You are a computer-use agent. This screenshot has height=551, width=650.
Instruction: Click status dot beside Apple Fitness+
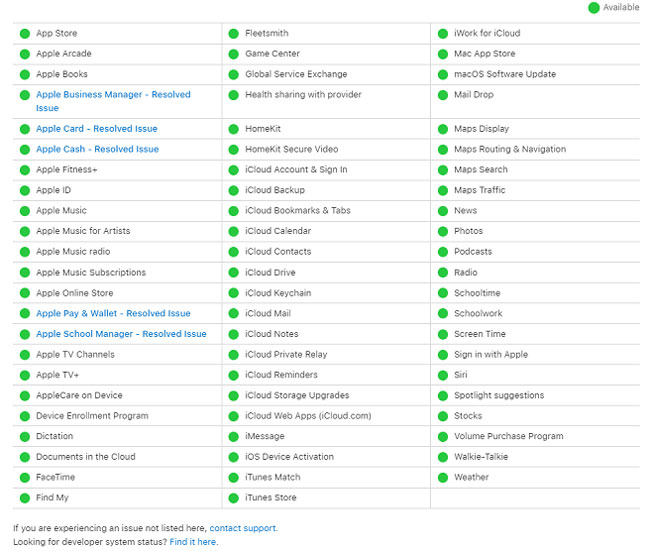point(25,170)
